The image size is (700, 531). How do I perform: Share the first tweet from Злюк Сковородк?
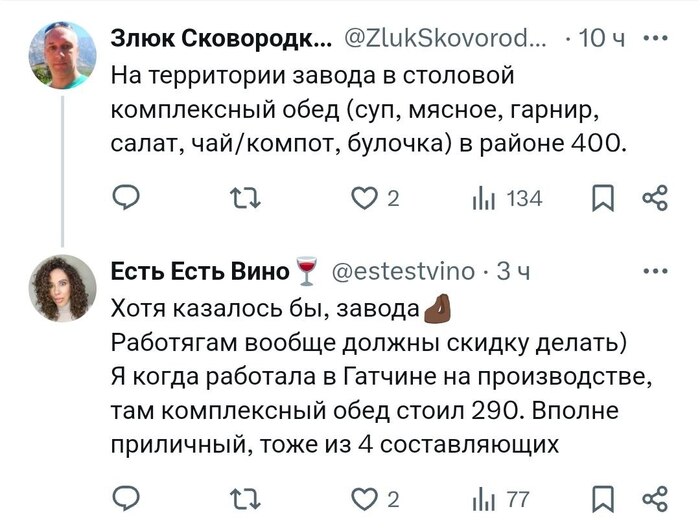pyautogui.click(x=653, y=200)
